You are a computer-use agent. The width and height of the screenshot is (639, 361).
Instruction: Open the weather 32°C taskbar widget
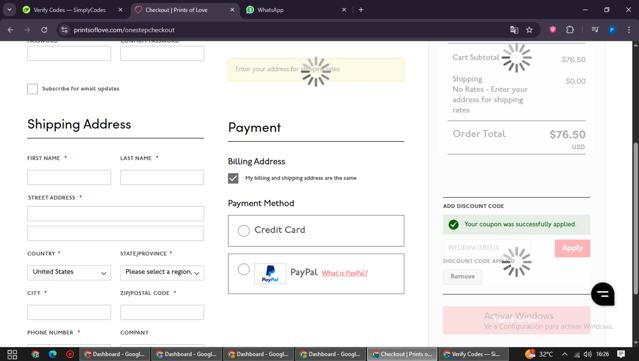click(x=539, y=354)
